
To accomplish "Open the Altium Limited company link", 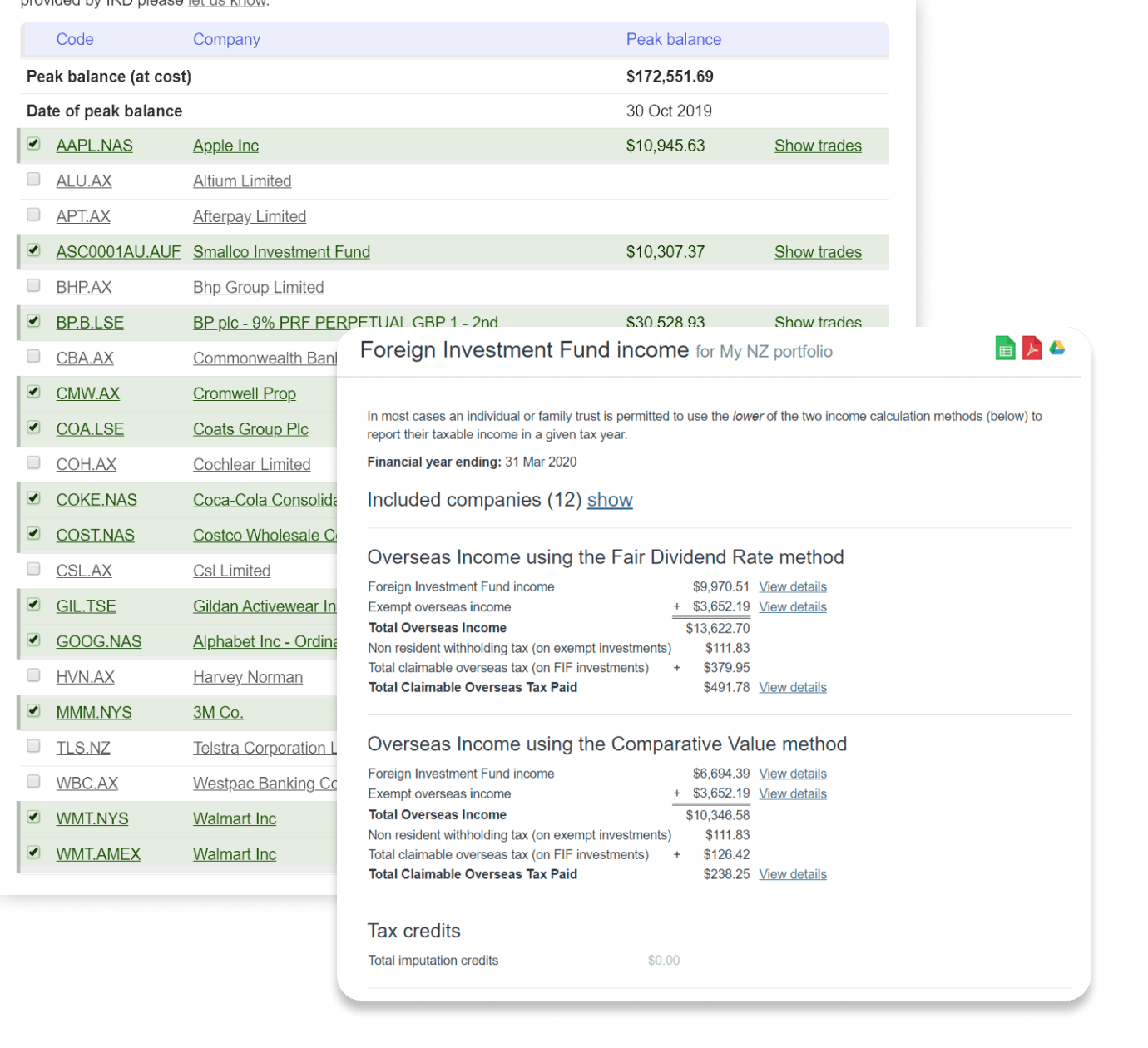I will 242,181.
